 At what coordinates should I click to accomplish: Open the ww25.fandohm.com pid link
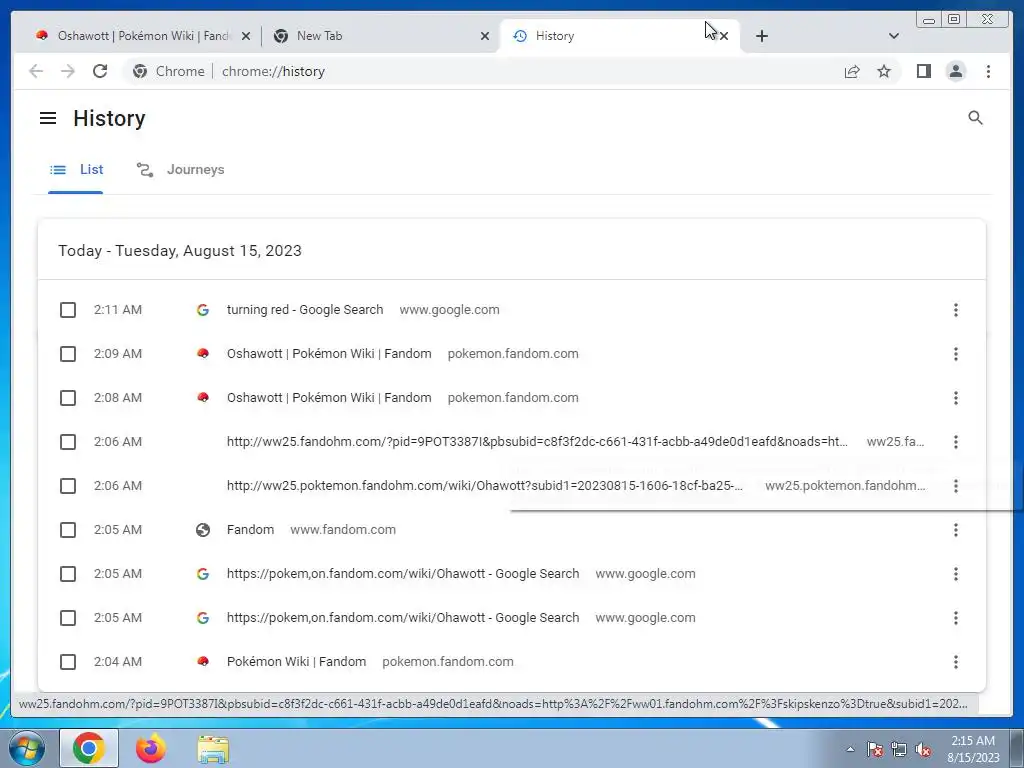pyautogui.click(x=537, y=442)
